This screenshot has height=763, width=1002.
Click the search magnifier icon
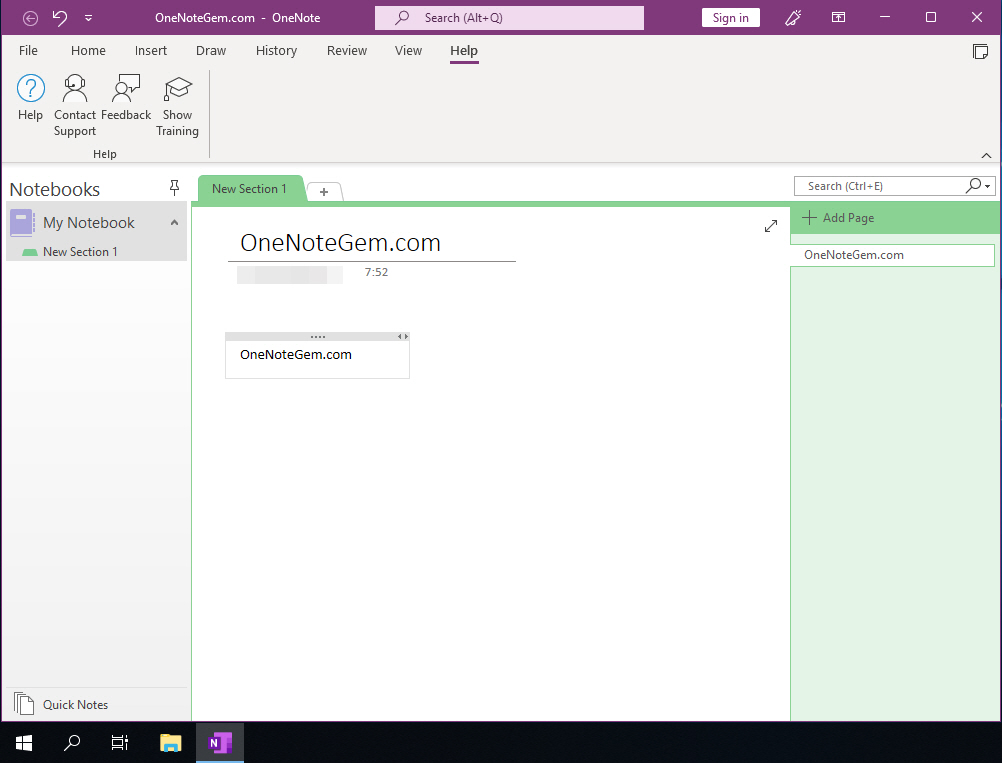click(x=973, y=185)
